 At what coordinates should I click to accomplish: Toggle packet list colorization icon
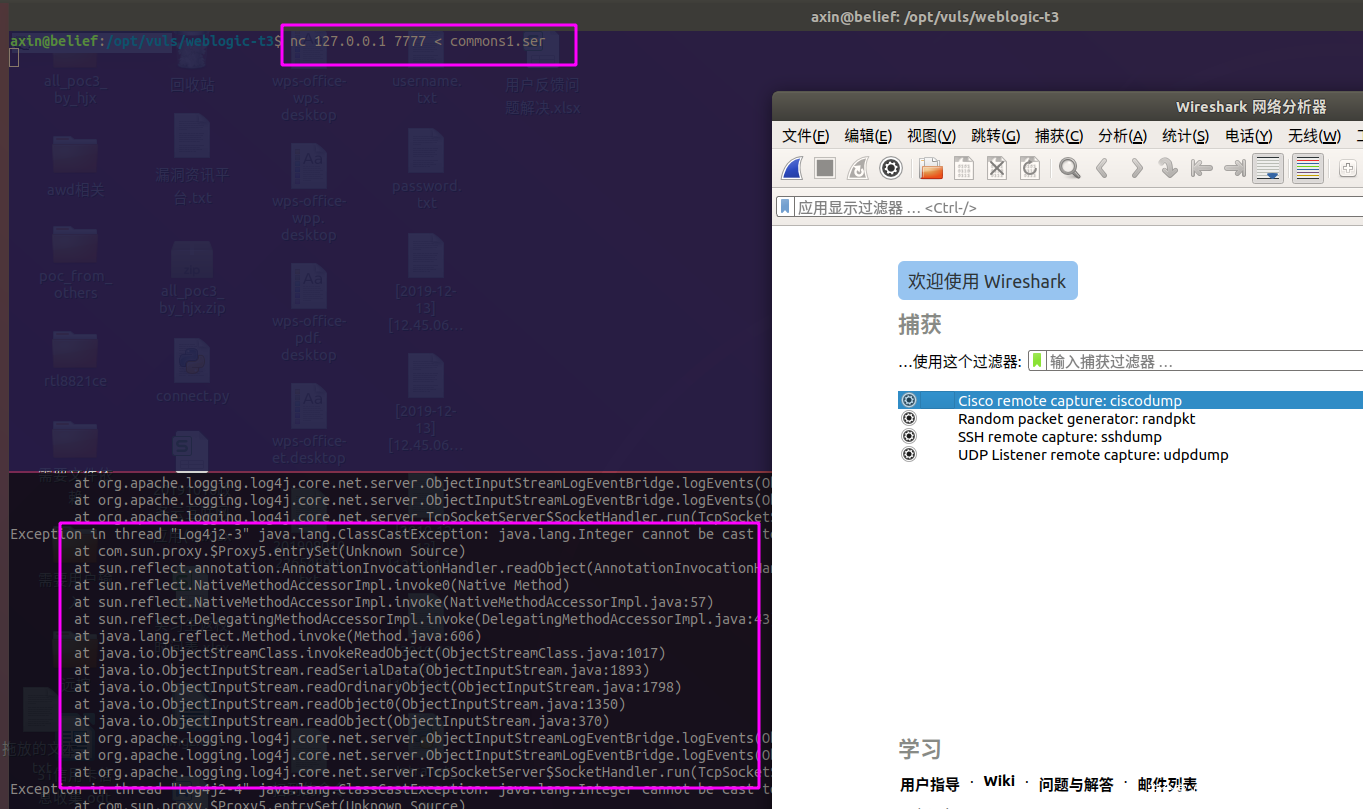[1308, 168]
